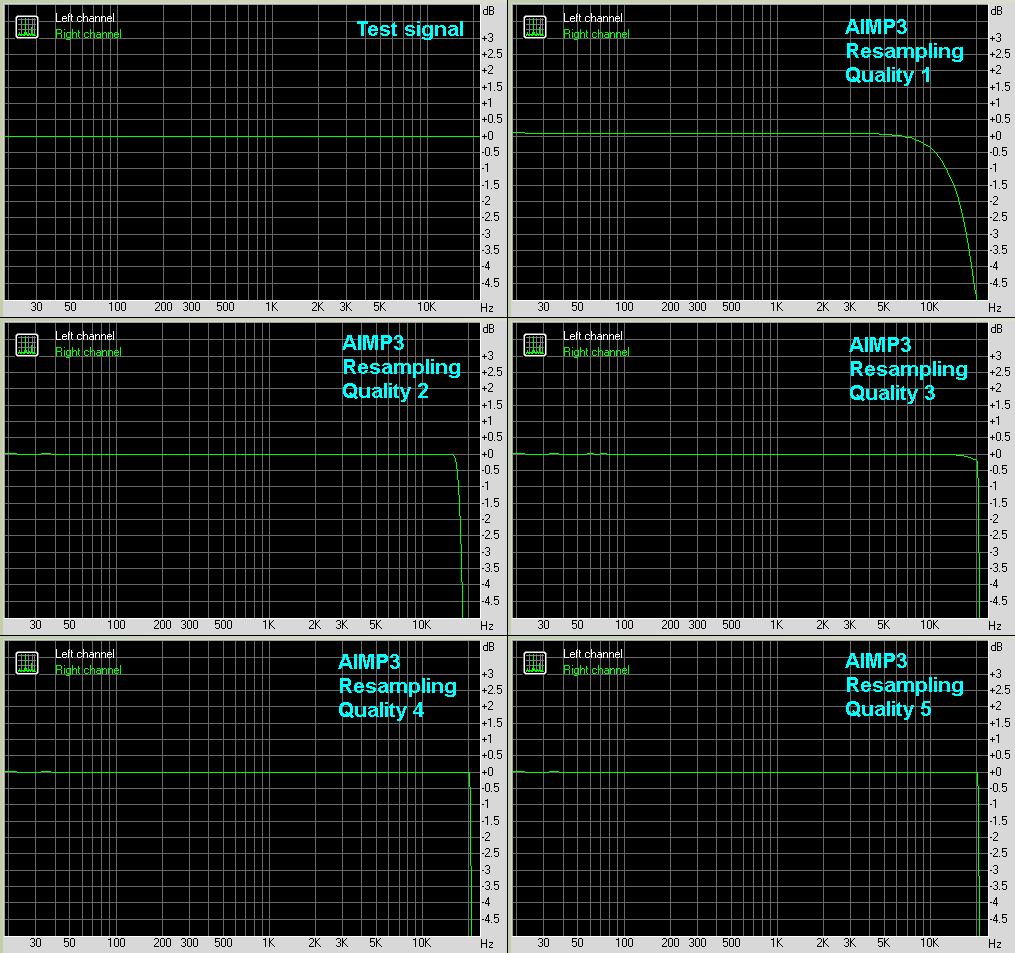Screen dimensions: 1015x953
Task: Select "Right channel" legend in Quality 1 panel
Action: pos(596,34)
